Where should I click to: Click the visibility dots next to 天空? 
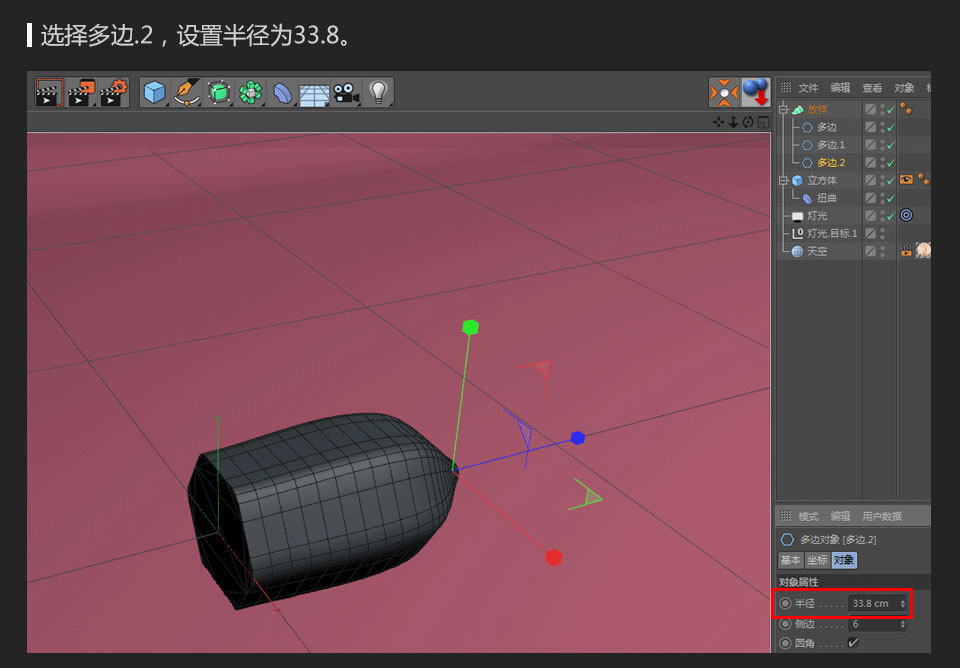(x=883, y=251)
